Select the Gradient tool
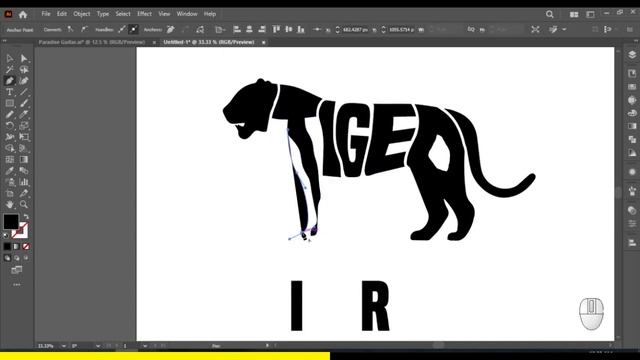The image size is (640, 360). [24, 159]
